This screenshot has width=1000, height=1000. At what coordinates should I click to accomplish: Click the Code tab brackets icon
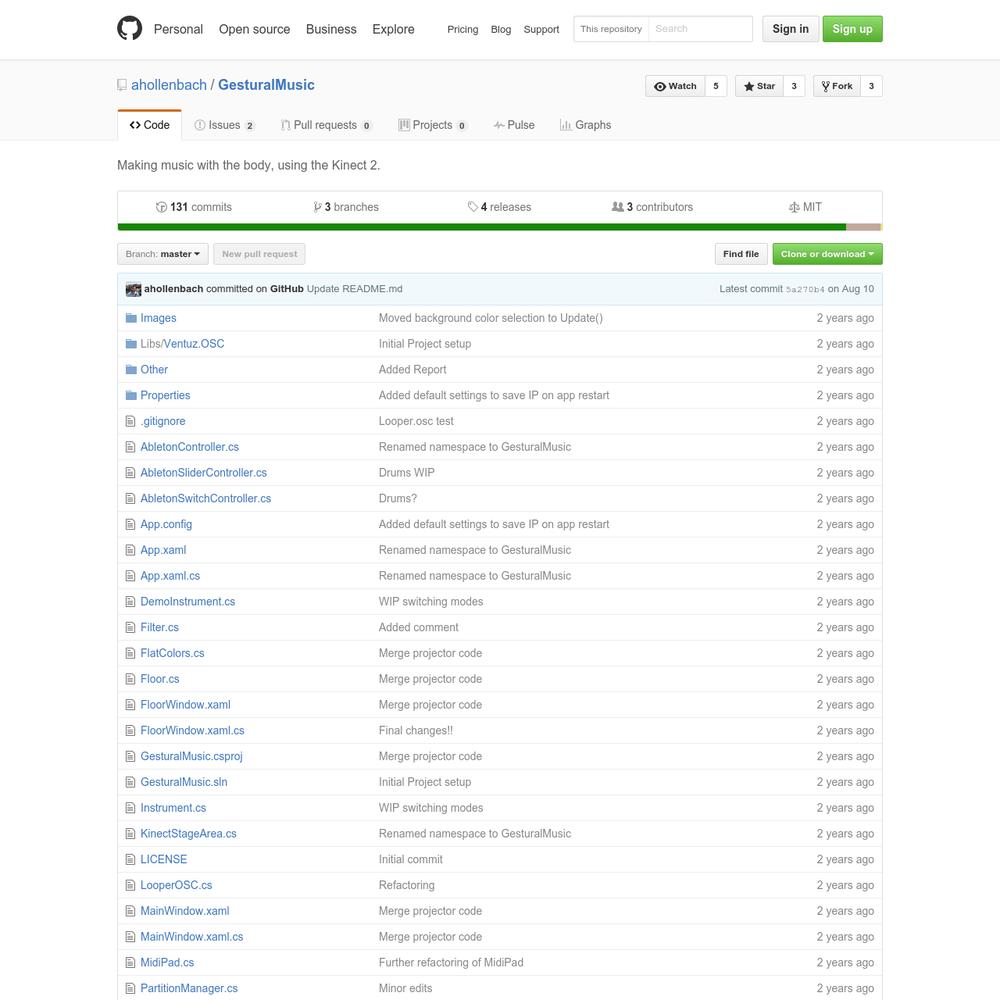[135, 125]
